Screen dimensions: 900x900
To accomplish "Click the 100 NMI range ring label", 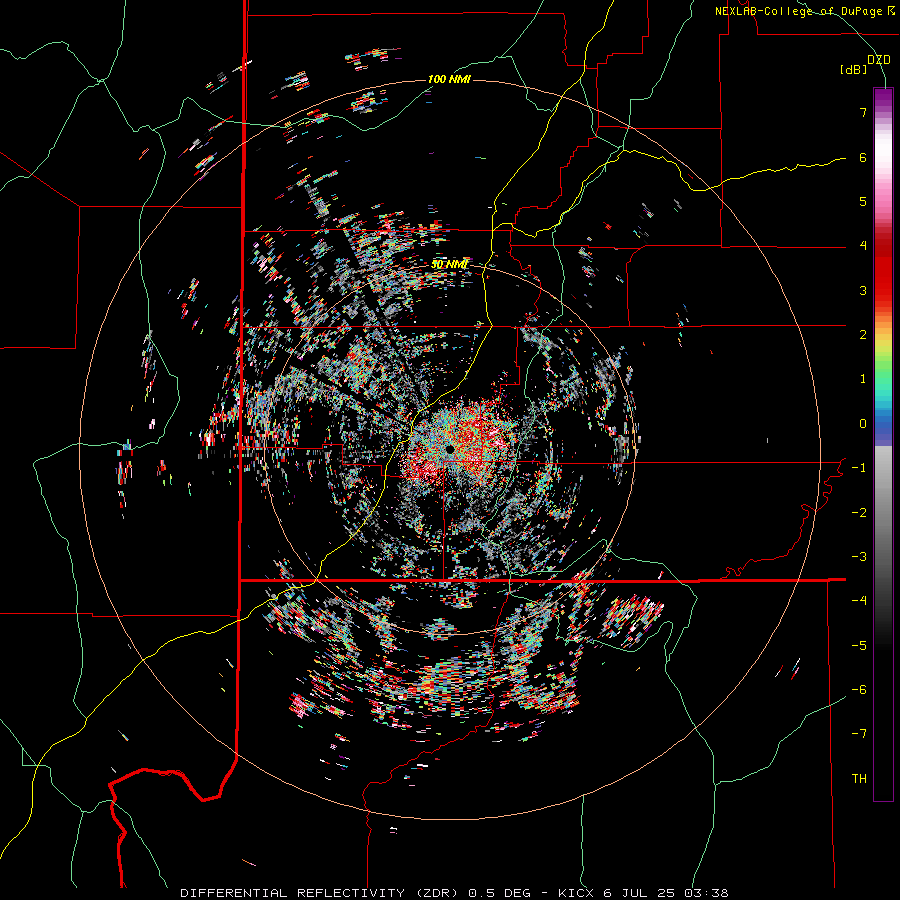I will [449, 79].
